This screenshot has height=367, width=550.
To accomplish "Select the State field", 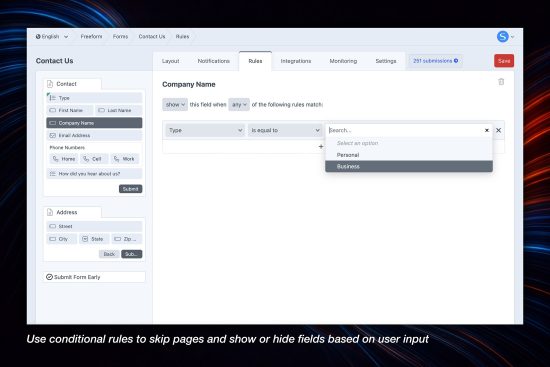I will click(x=94, y=239).
